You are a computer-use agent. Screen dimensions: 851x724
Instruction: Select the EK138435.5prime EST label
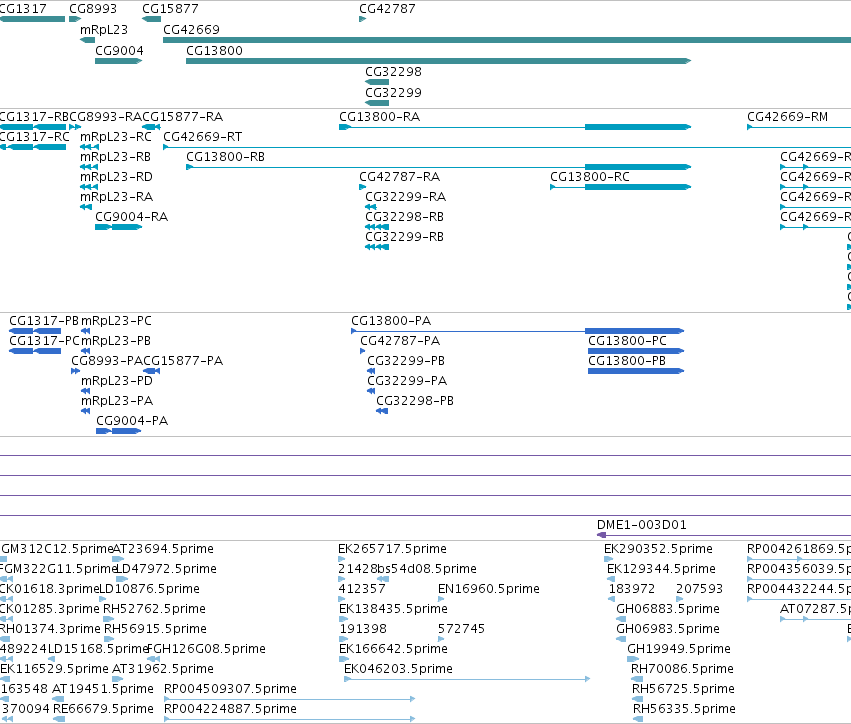coord(393,609)
